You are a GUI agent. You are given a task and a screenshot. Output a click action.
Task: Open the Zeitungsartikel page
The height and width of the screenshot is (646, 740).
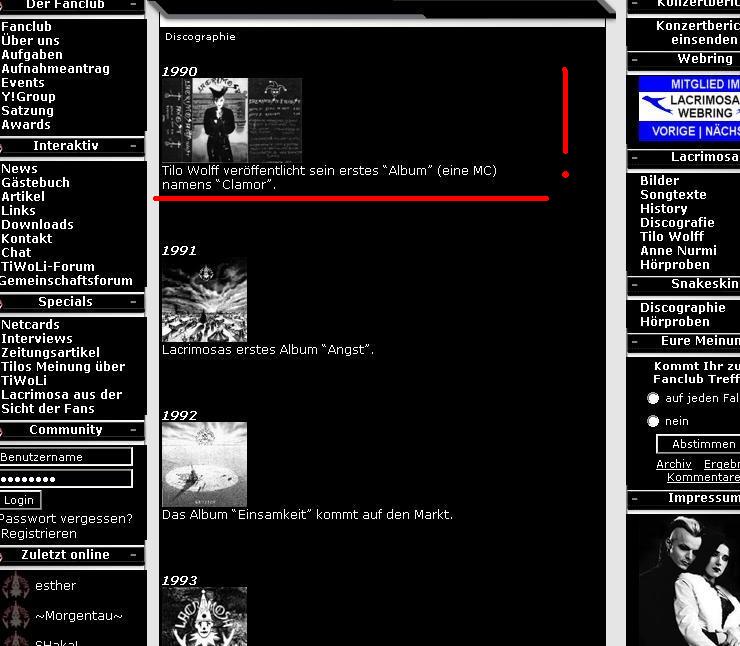[50, 352]
